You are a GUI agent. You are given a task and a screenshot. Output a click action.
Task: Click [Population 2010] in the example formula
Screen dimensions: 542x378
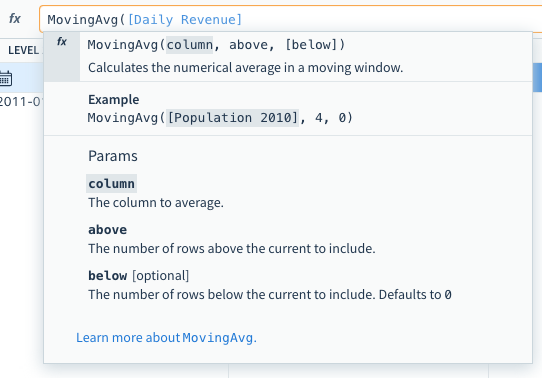232,118
